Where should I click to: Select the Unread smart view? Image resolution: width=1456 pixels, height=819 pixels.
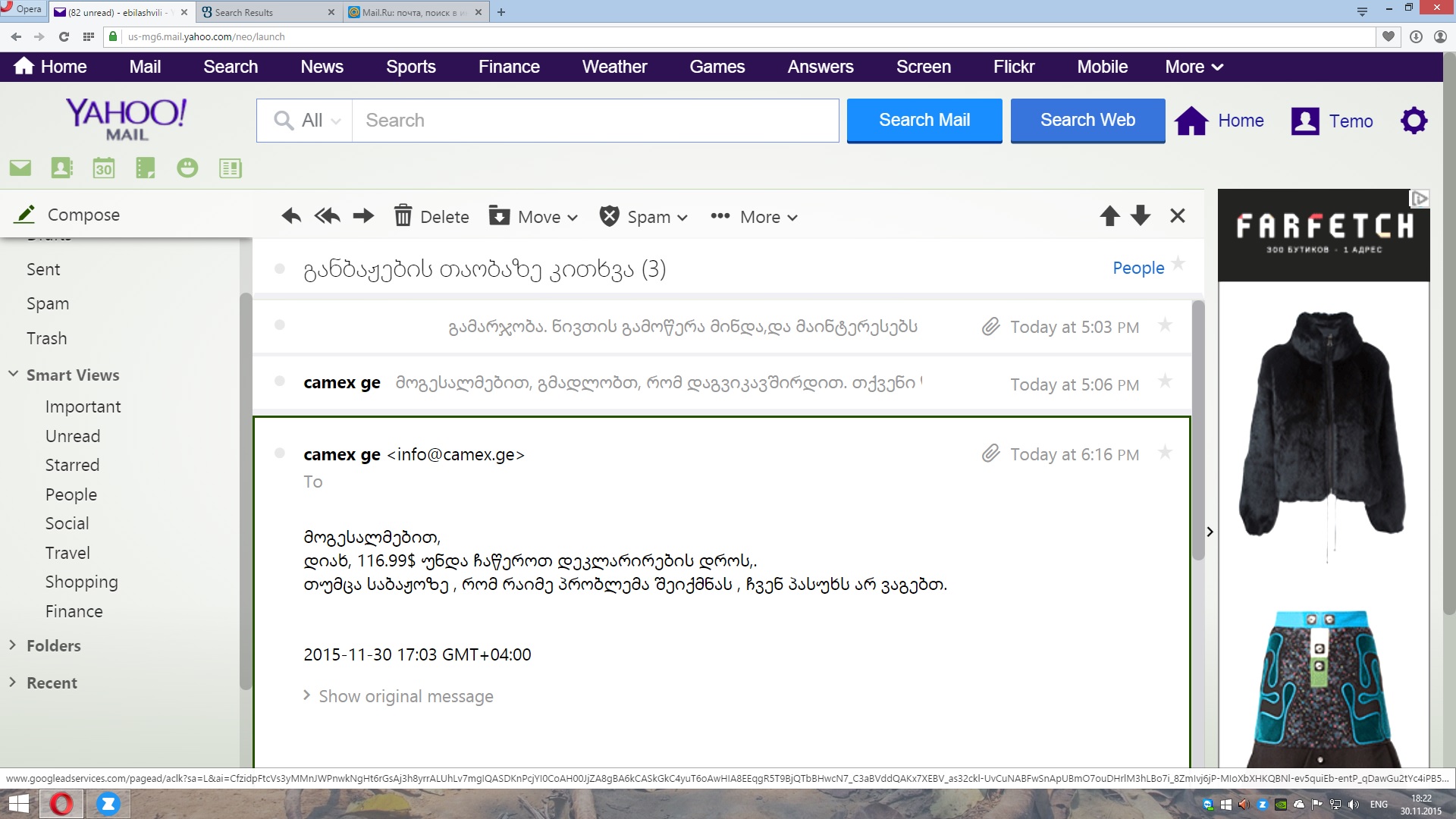pos(73,436)
